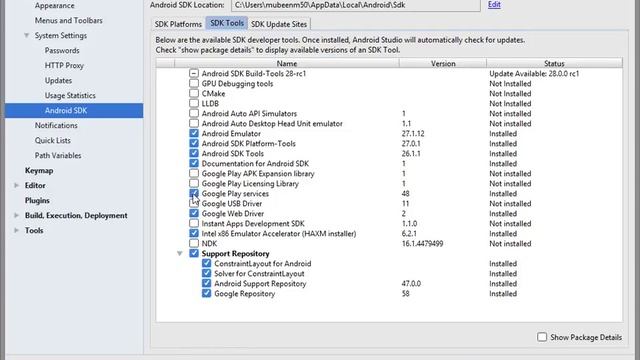Sort table by Name column header

[287, 63]
